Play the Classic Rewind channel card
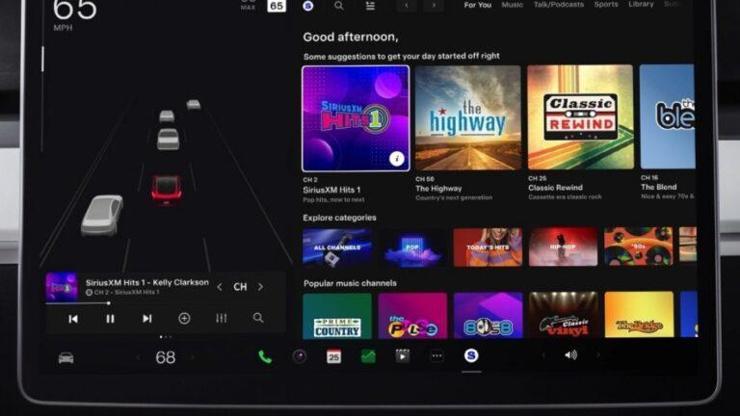Image resolution: width=740 pixels, height=416 pixels. [580, 117]
